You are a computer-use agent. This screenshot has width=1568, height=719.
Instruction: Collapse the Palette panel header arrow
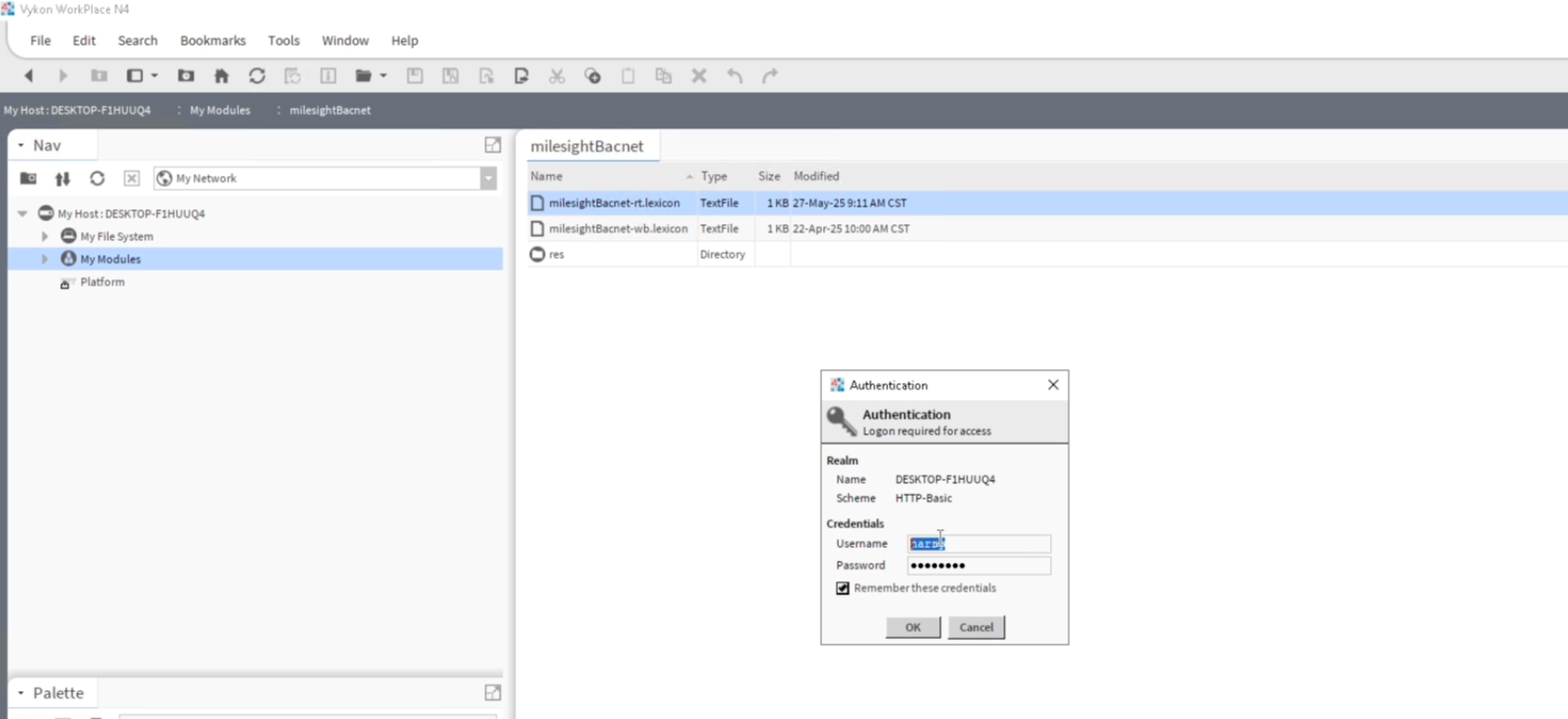point(20,693)
